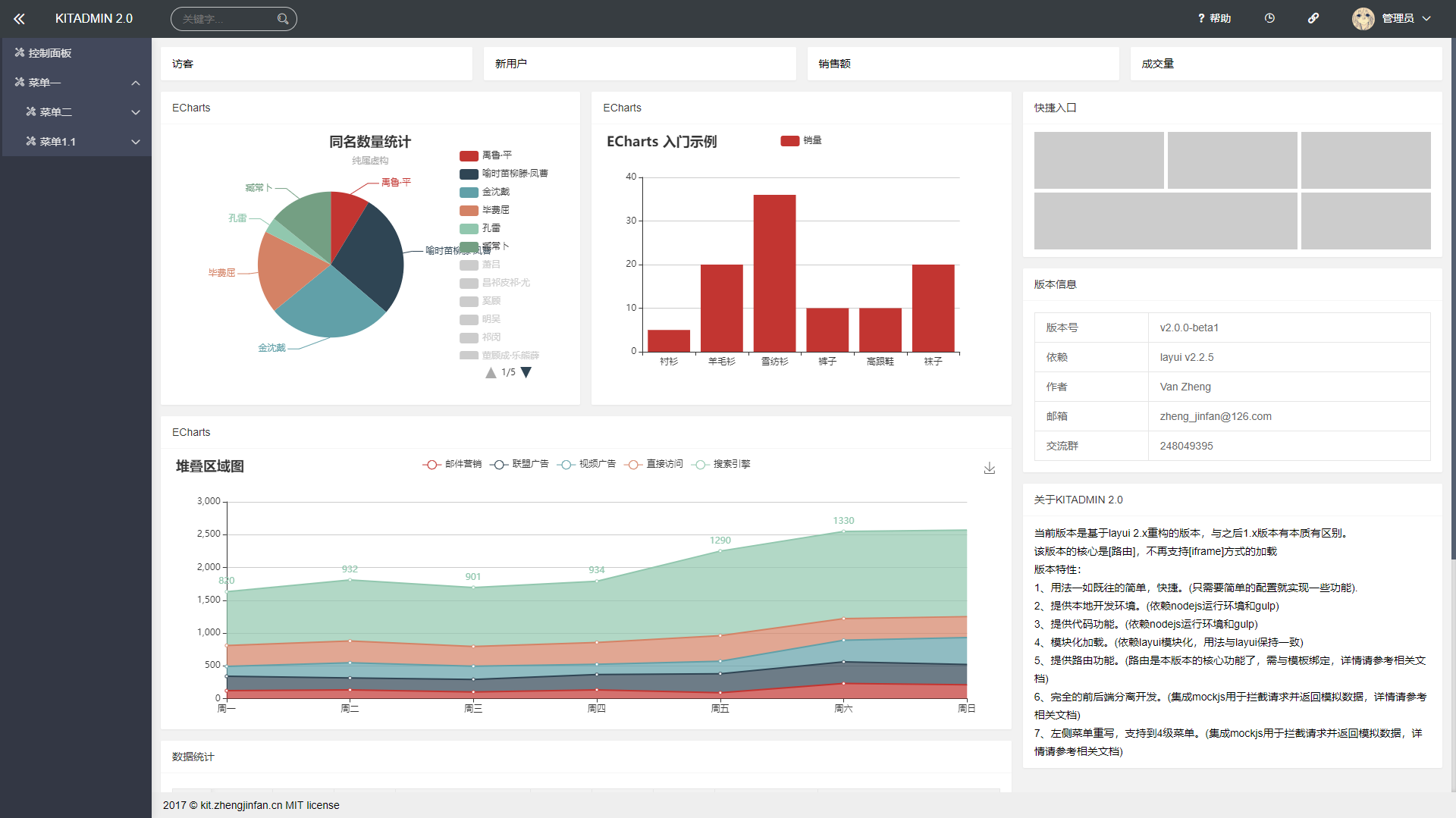Click the 羊毛衫 bar in the bar chart
Viewport: 1456px width, 818px height.
click(x=721, y=308)
